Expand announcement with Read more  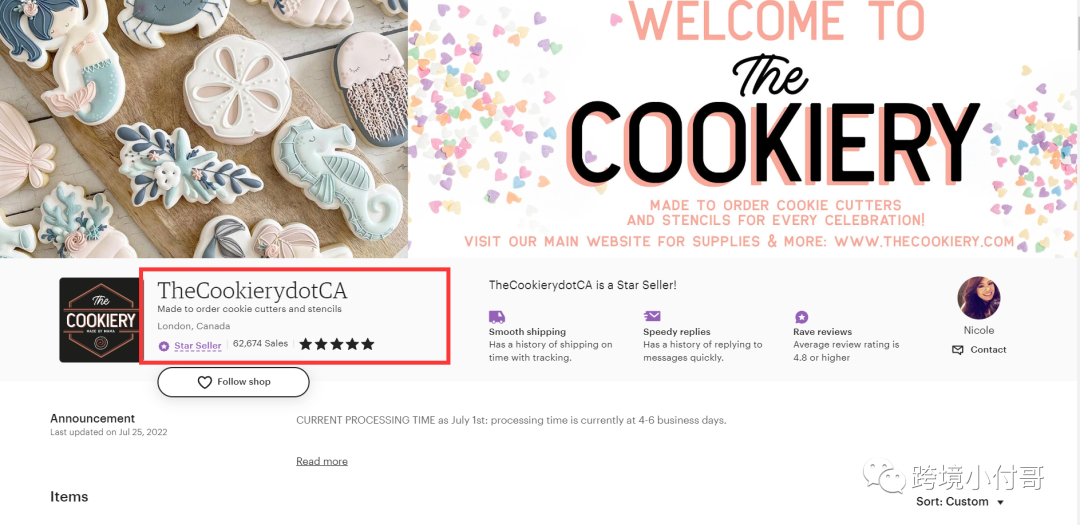pos(322,461)
